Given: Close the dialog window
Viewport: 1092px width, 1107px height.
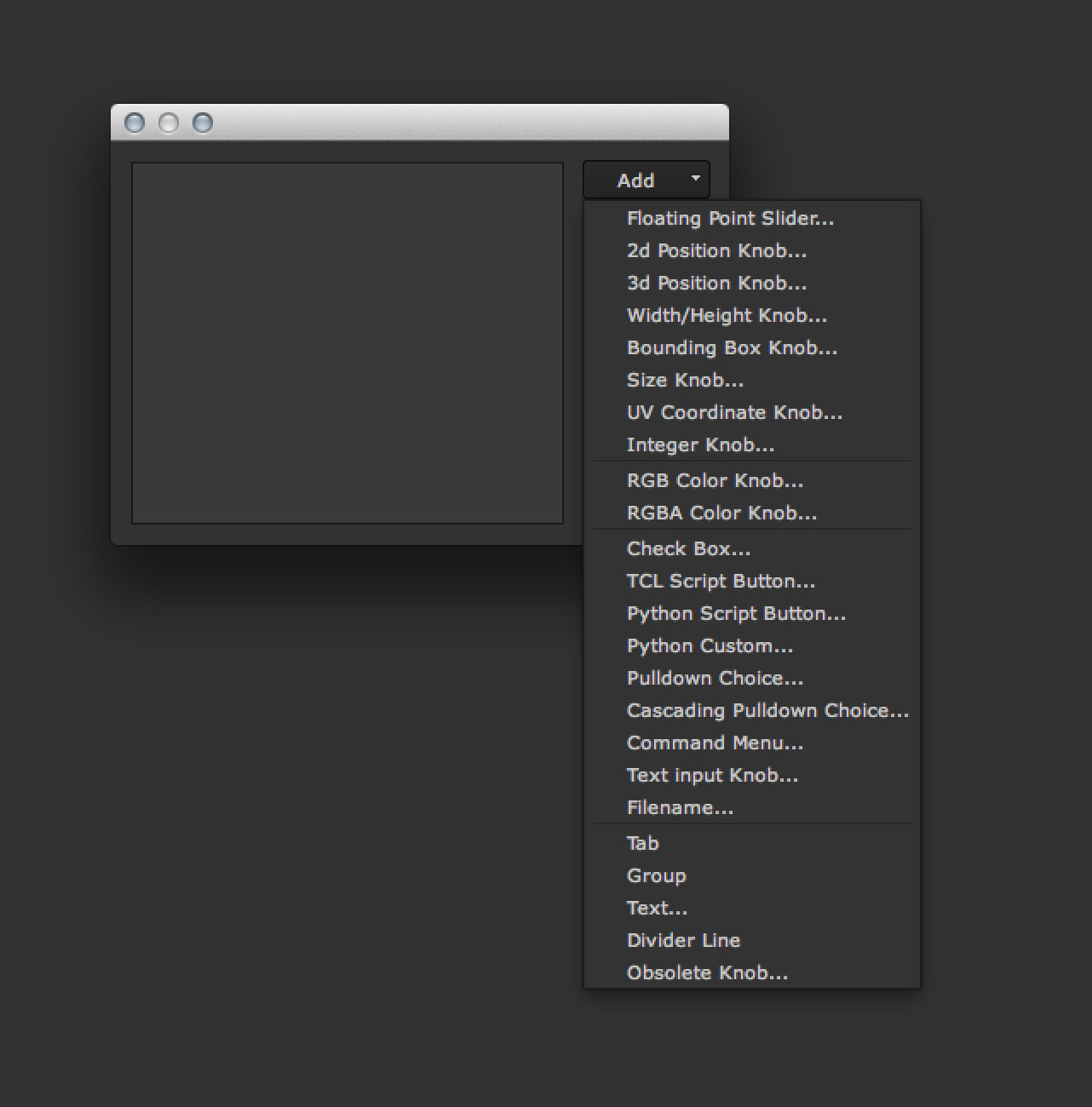Looking at the screenshot, I should pyautogui.click(x=135, y=123).
